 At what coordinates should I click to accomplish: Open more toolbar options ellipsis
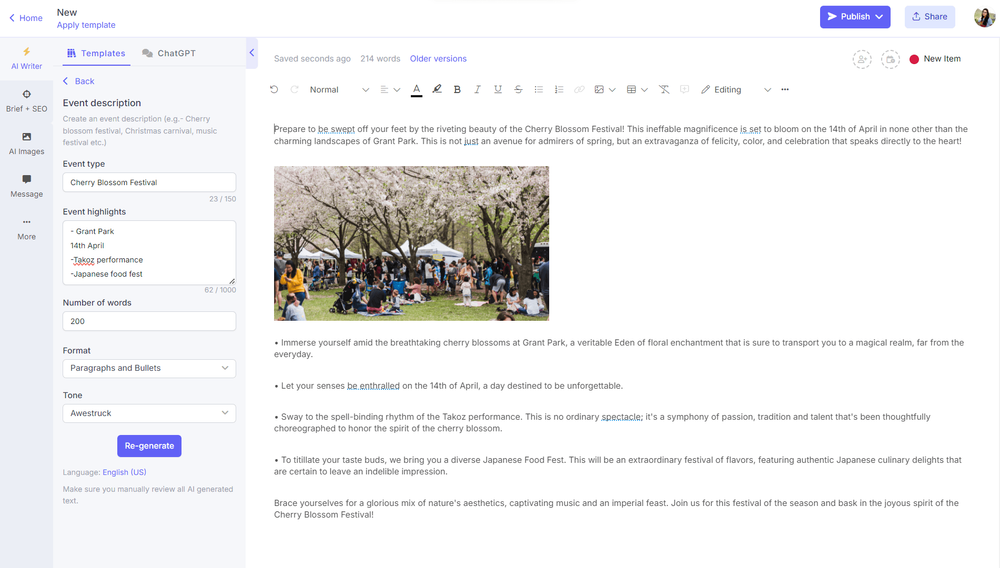tap(785, 89)
